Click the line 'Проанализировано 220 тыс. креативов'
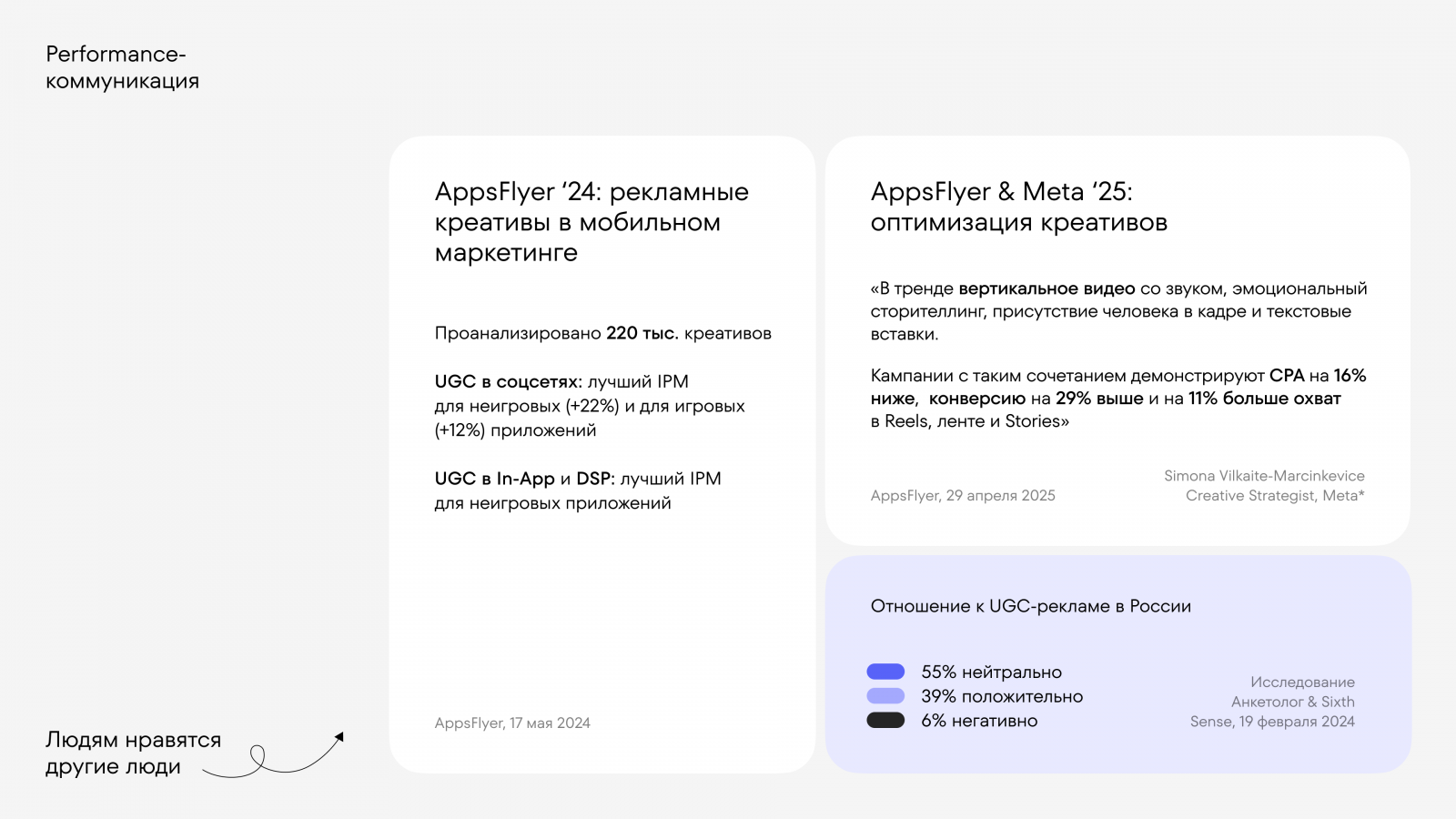 click(x=602, y=333)
